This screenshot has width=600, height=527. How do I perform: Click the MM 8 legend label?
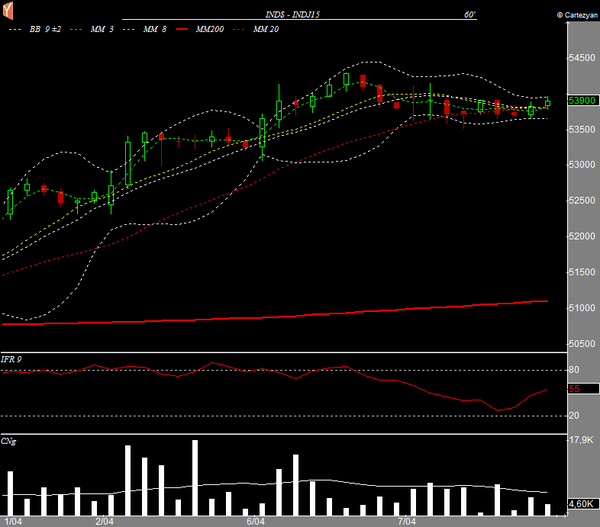click(x=156, y=31)
